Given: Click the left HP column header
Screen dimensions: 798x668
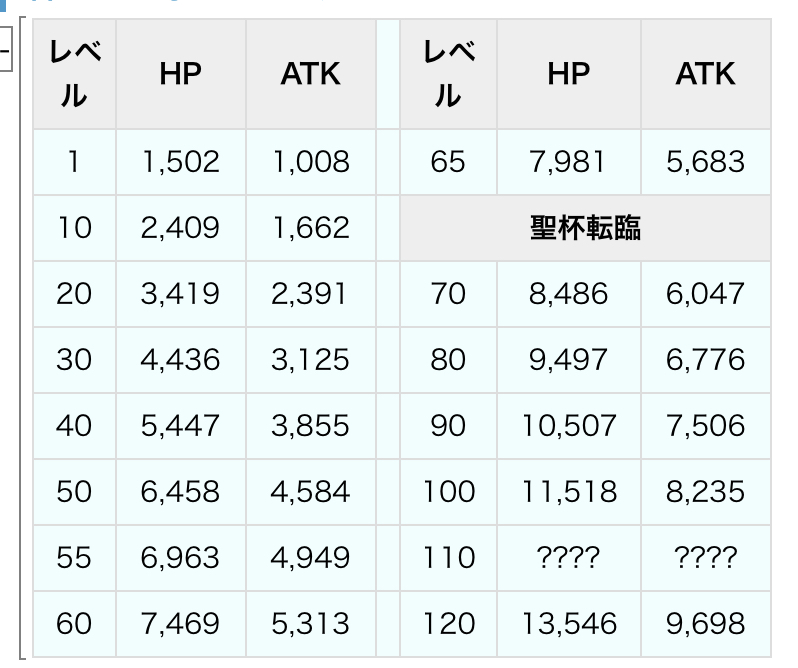Looking at the screenshot, I should tap(180, 74).
